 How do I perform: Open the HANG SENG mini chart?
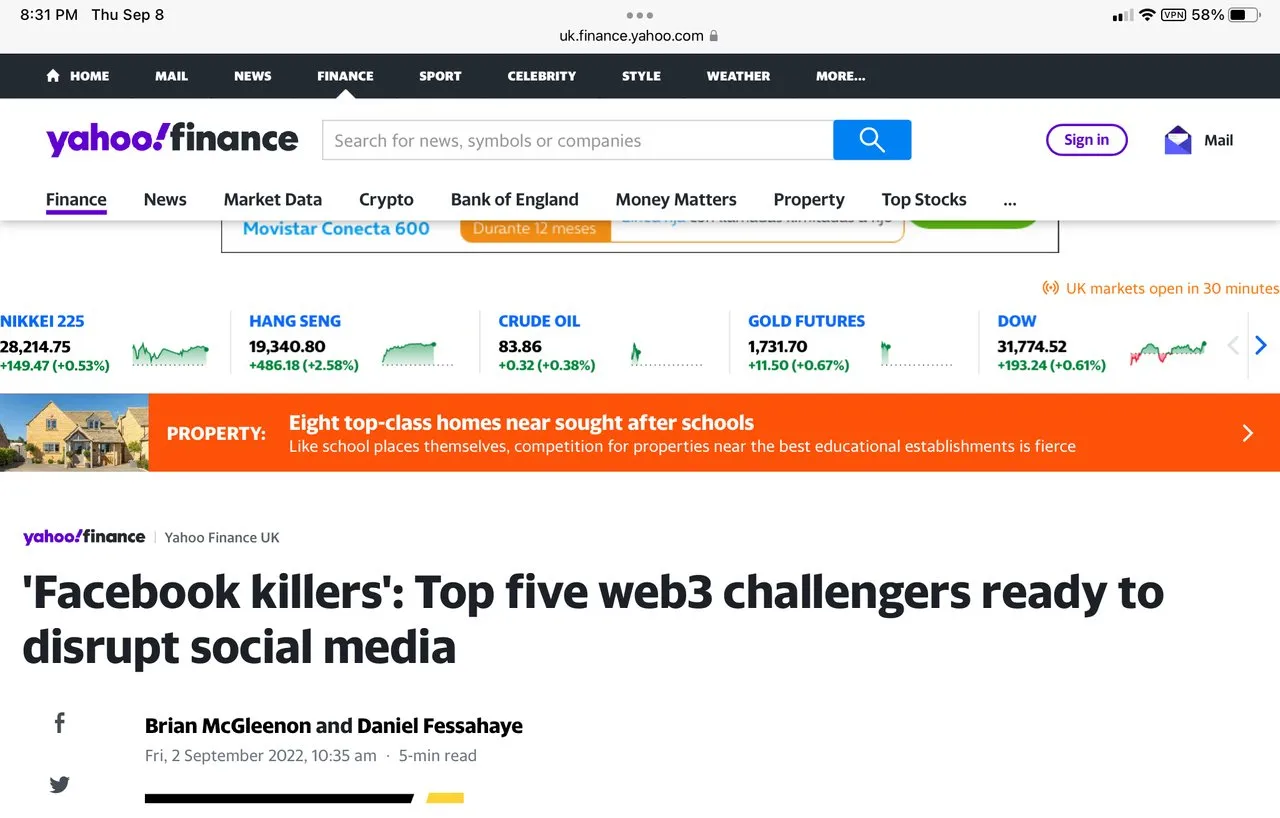point(416,353)
